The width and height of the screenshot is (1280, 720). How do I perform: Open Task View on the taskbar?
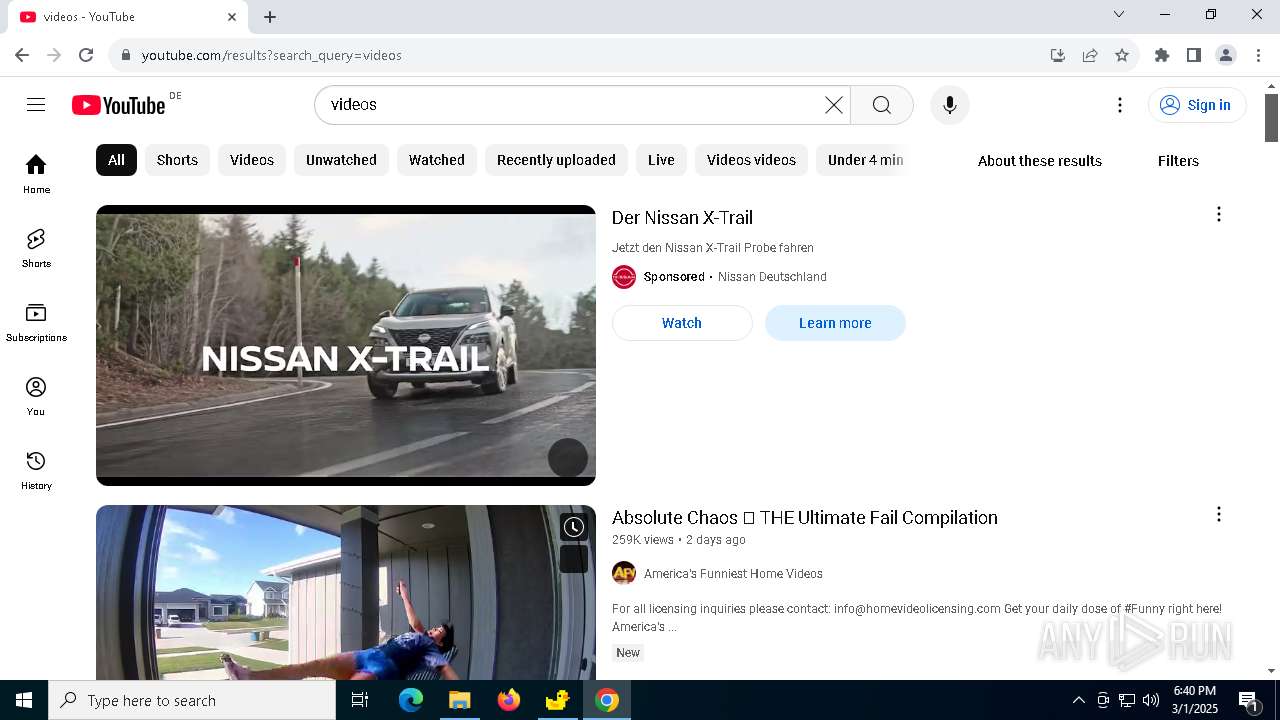pos(360,700)
